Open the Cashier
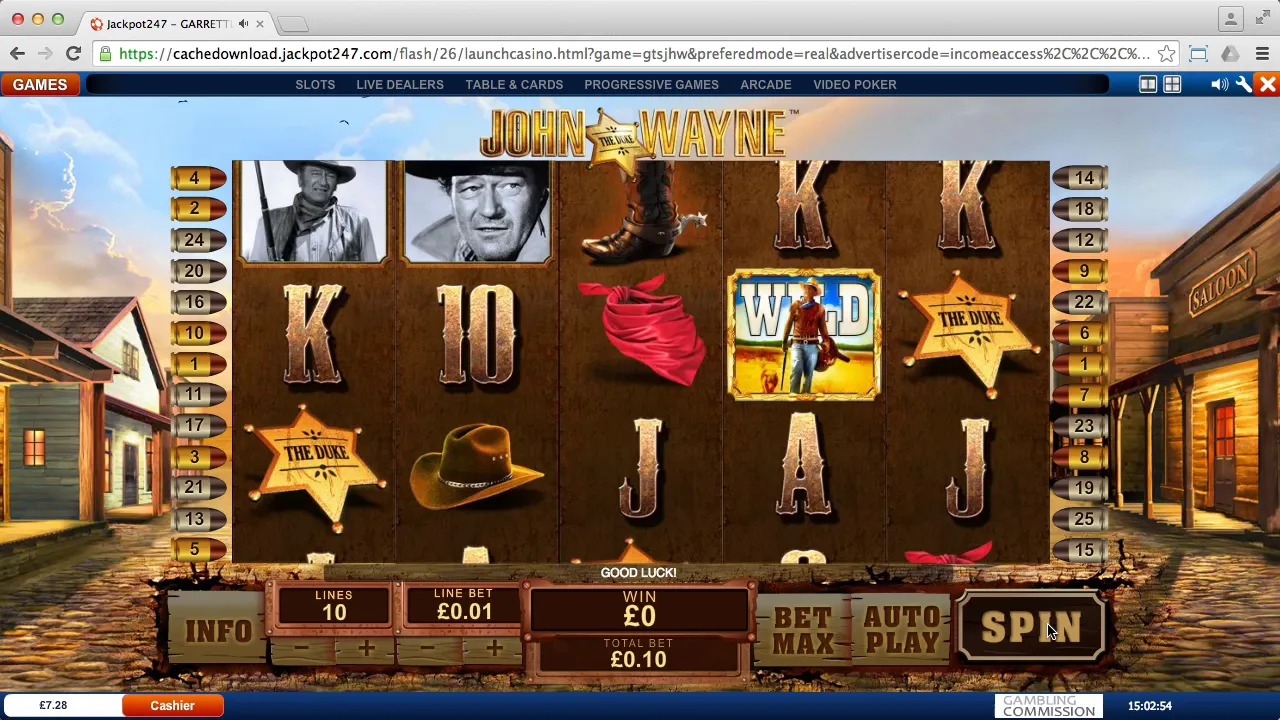Image resolution: width=1280 pixels, height=720 pixels. 173,706
